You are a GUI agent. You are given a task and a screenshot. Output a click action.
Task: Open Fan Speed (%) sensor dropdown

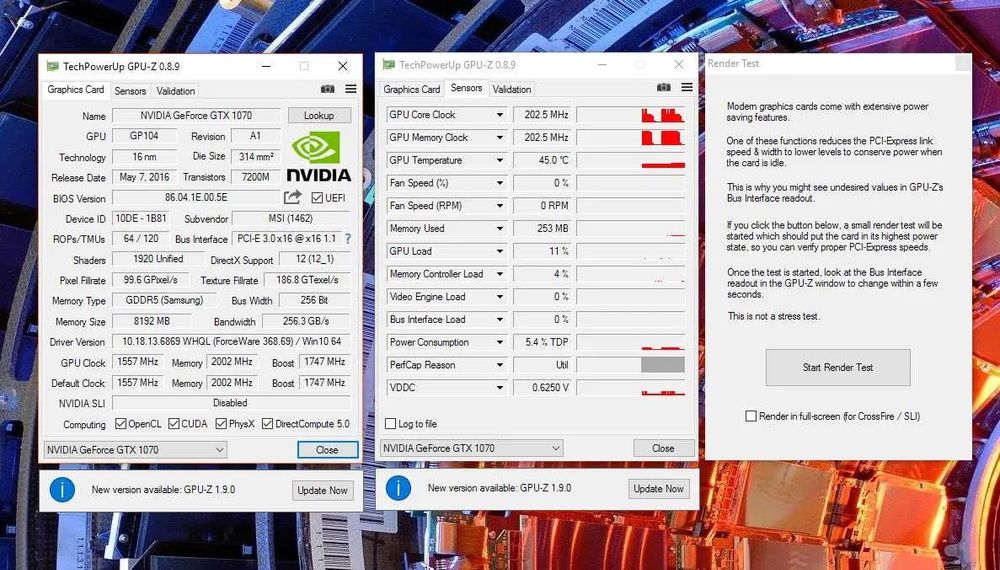(x=500, y=183)
